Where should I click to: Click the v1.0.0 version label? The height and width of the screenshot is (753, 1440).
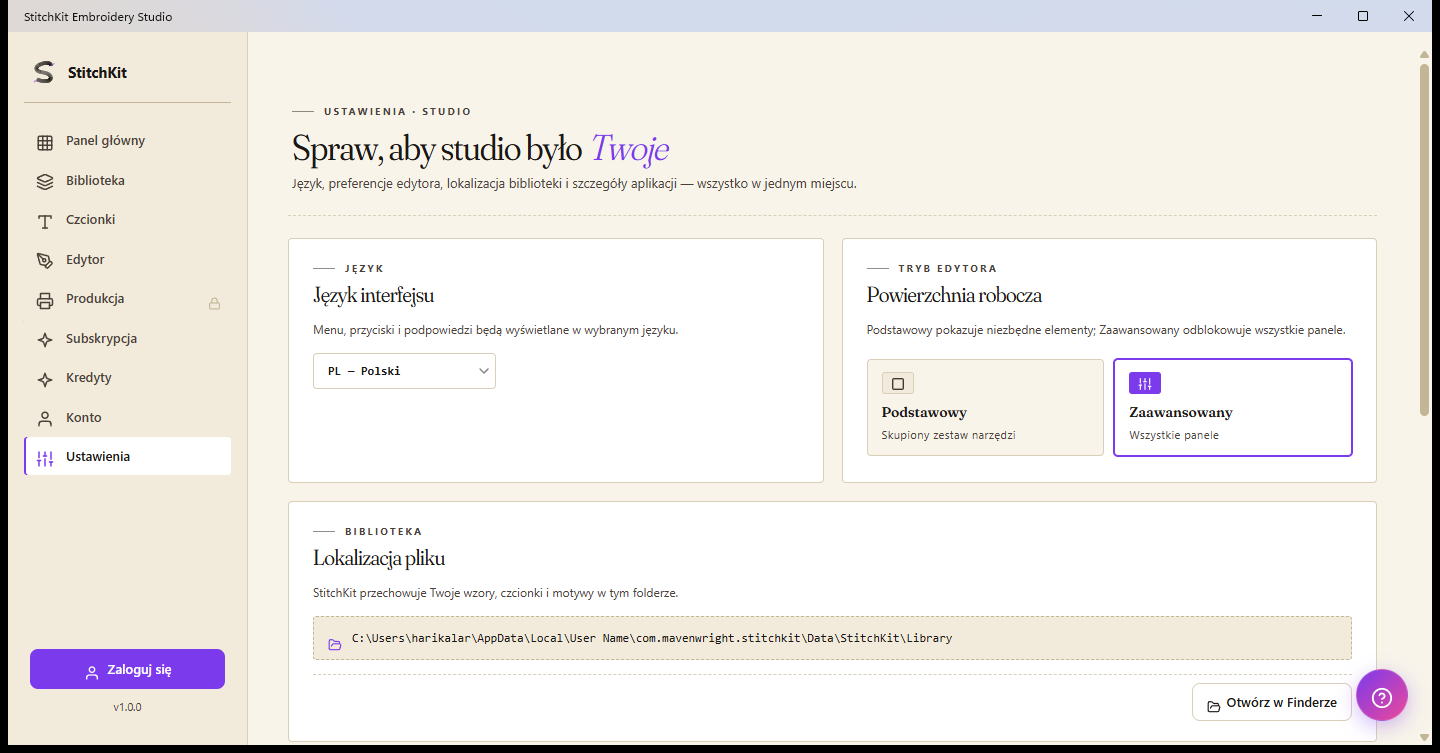click(x=127, y=707)
